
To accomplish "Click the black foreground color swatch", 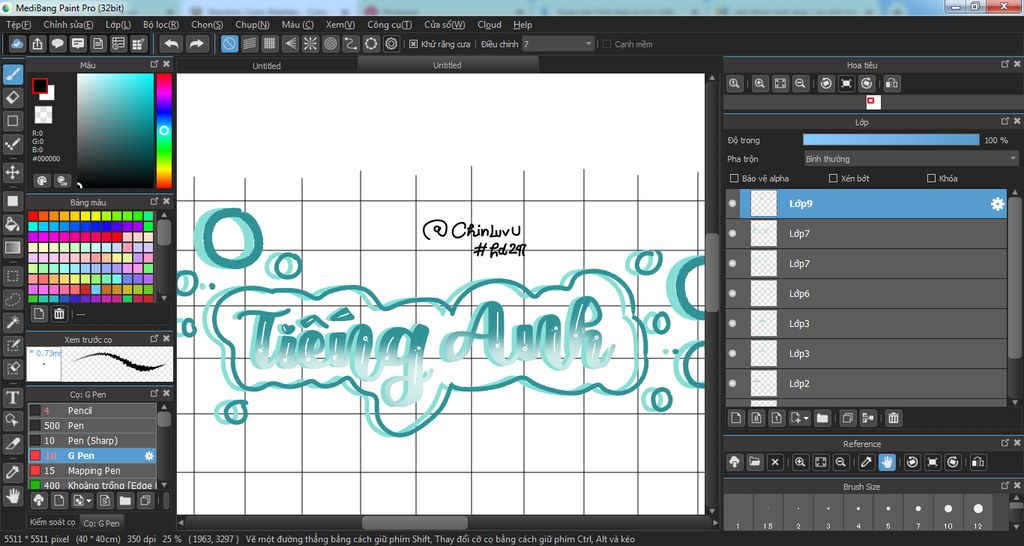I will 40,86.
